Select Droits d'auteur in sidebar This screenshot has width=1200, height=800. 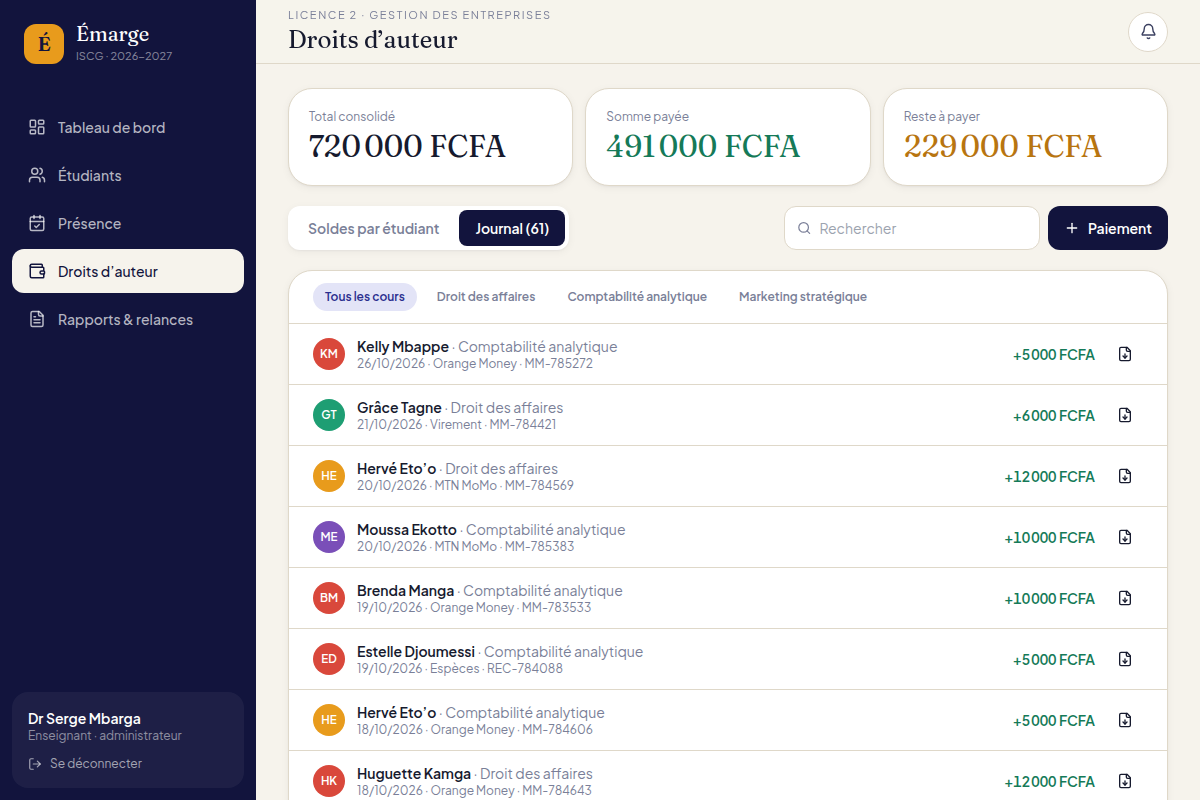pos(128,271)
